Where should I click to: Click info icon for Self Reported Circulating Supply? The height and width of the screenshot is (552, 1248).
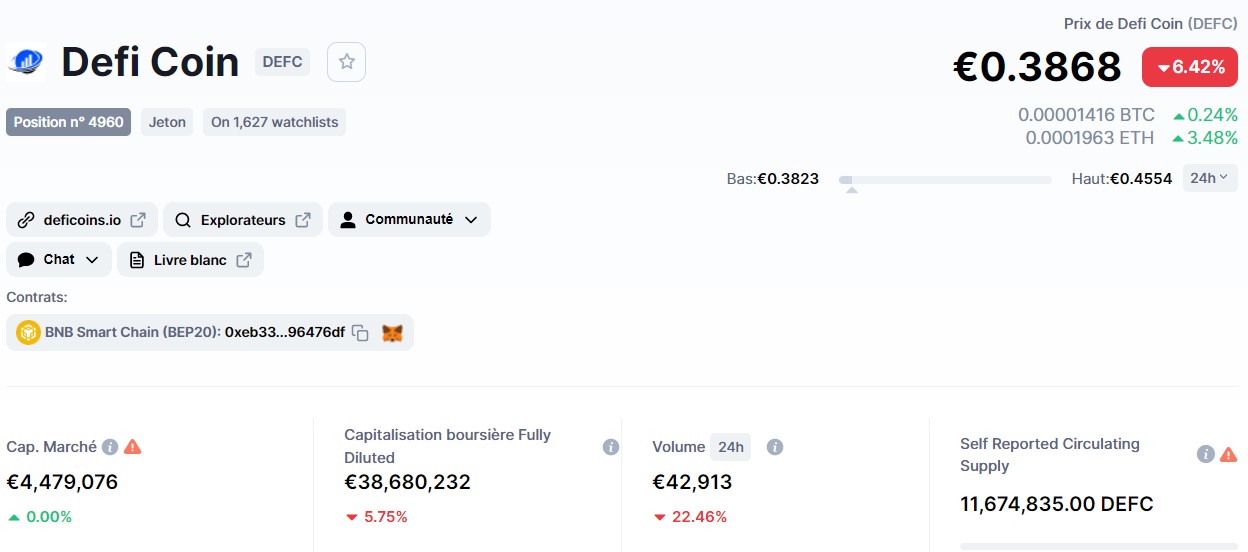pos(1206,454)
